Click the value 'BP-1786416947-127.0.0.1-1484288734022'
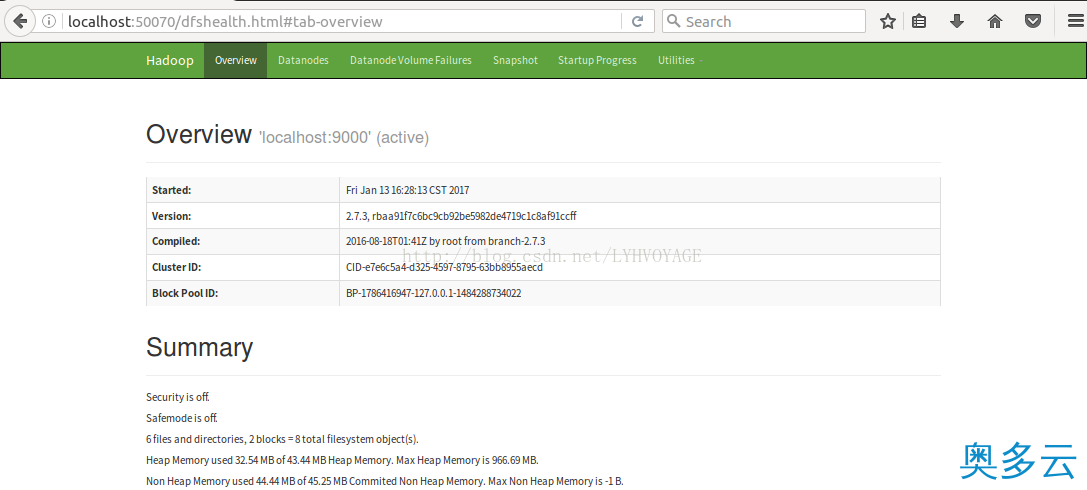 click(433, 293)
